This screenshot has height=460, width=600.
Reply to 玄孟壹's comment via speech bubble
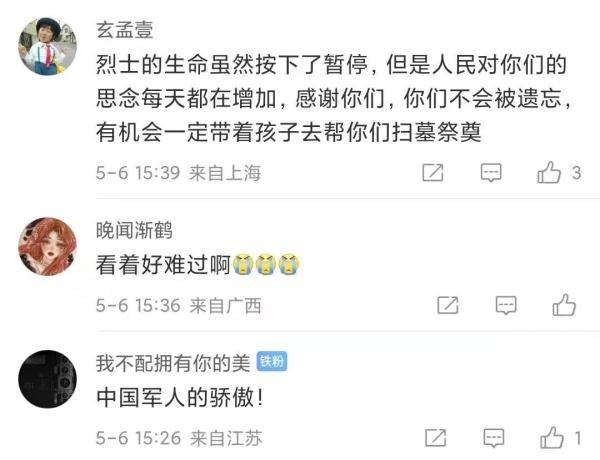491,173
